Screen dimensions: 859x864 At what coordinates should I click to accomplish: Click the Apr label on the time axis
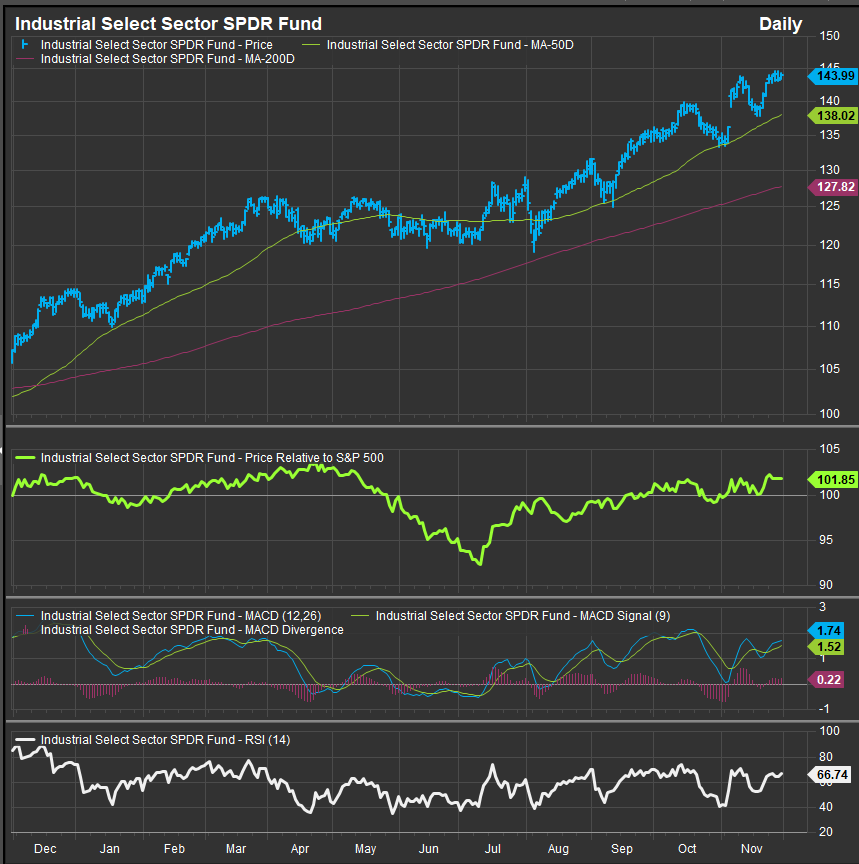300,849
